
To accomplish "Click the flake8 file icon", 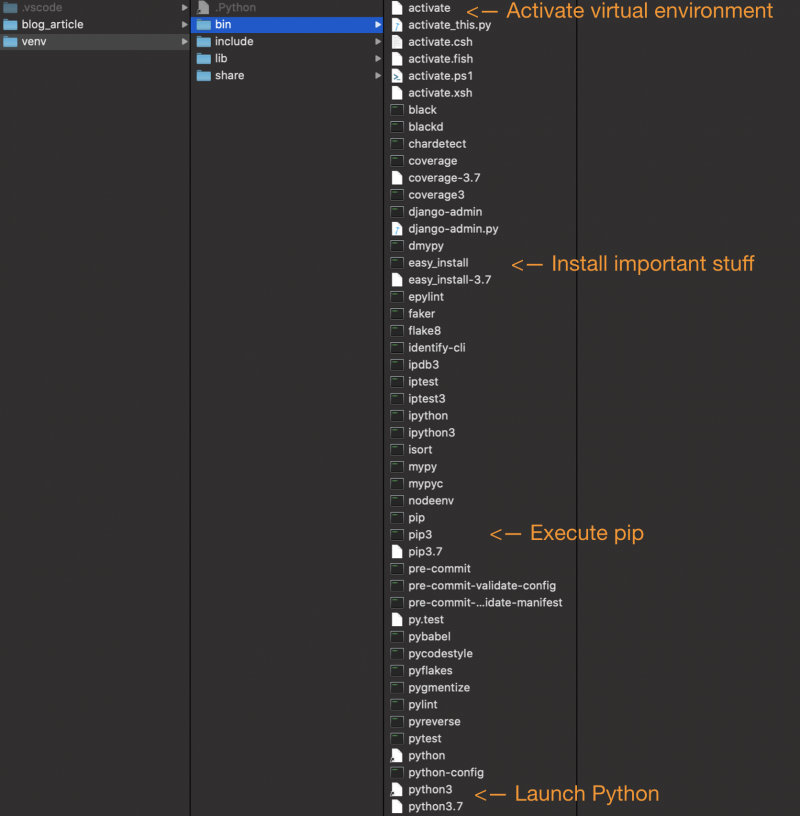I will click(x=397, y=330).
